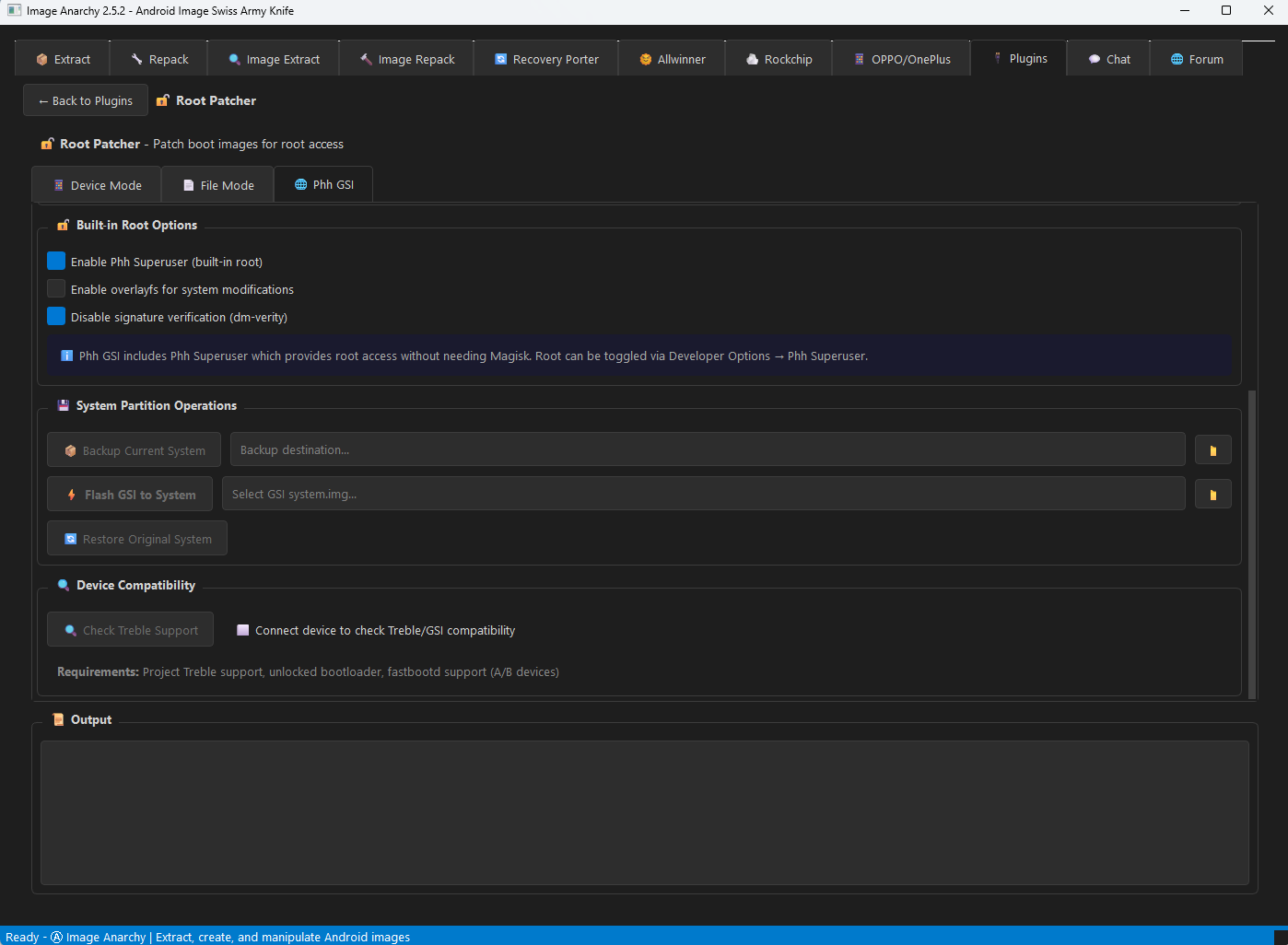Browse for a backup destination folder
Image resolution: width=1288 pixels, height=945 pixels.
[1212, 449]
